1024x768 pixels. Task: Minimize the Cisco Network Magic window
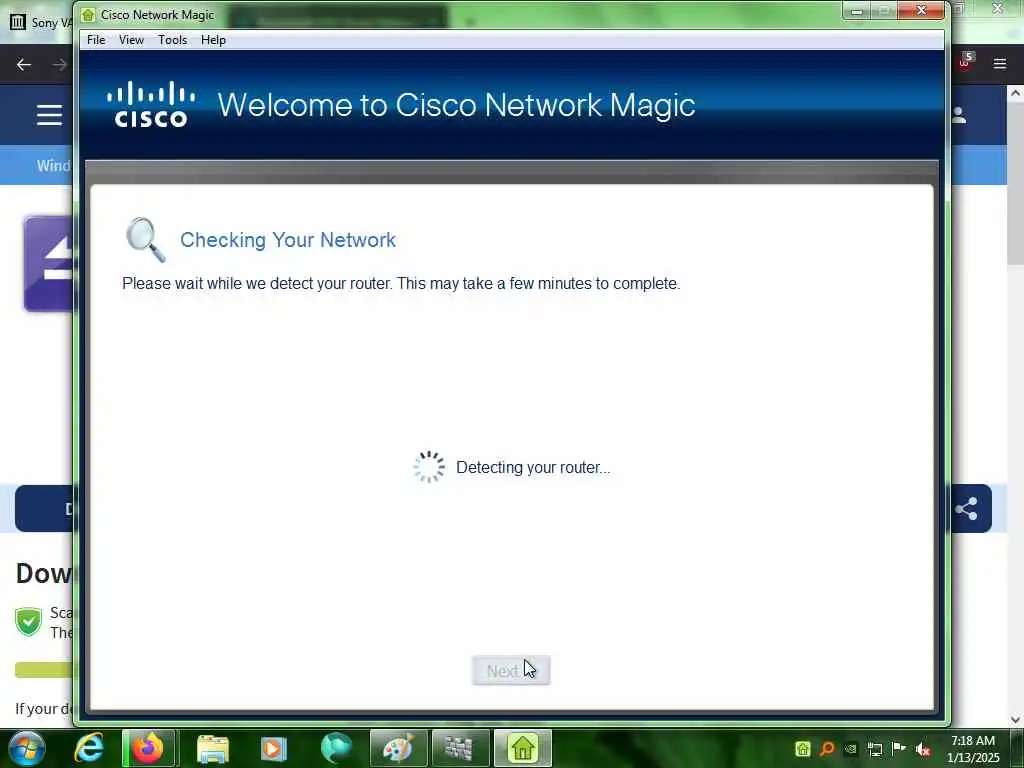[x=856, y=11]
